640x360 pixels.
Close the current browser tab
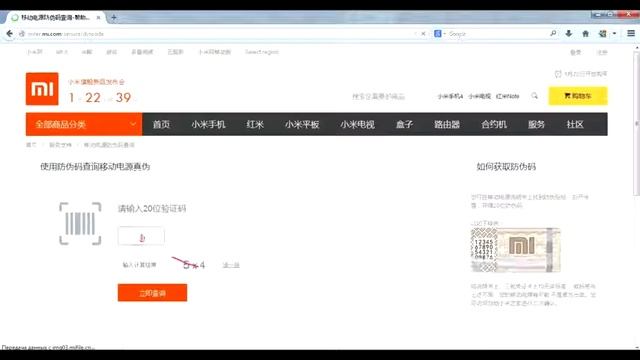click(98, 18)
